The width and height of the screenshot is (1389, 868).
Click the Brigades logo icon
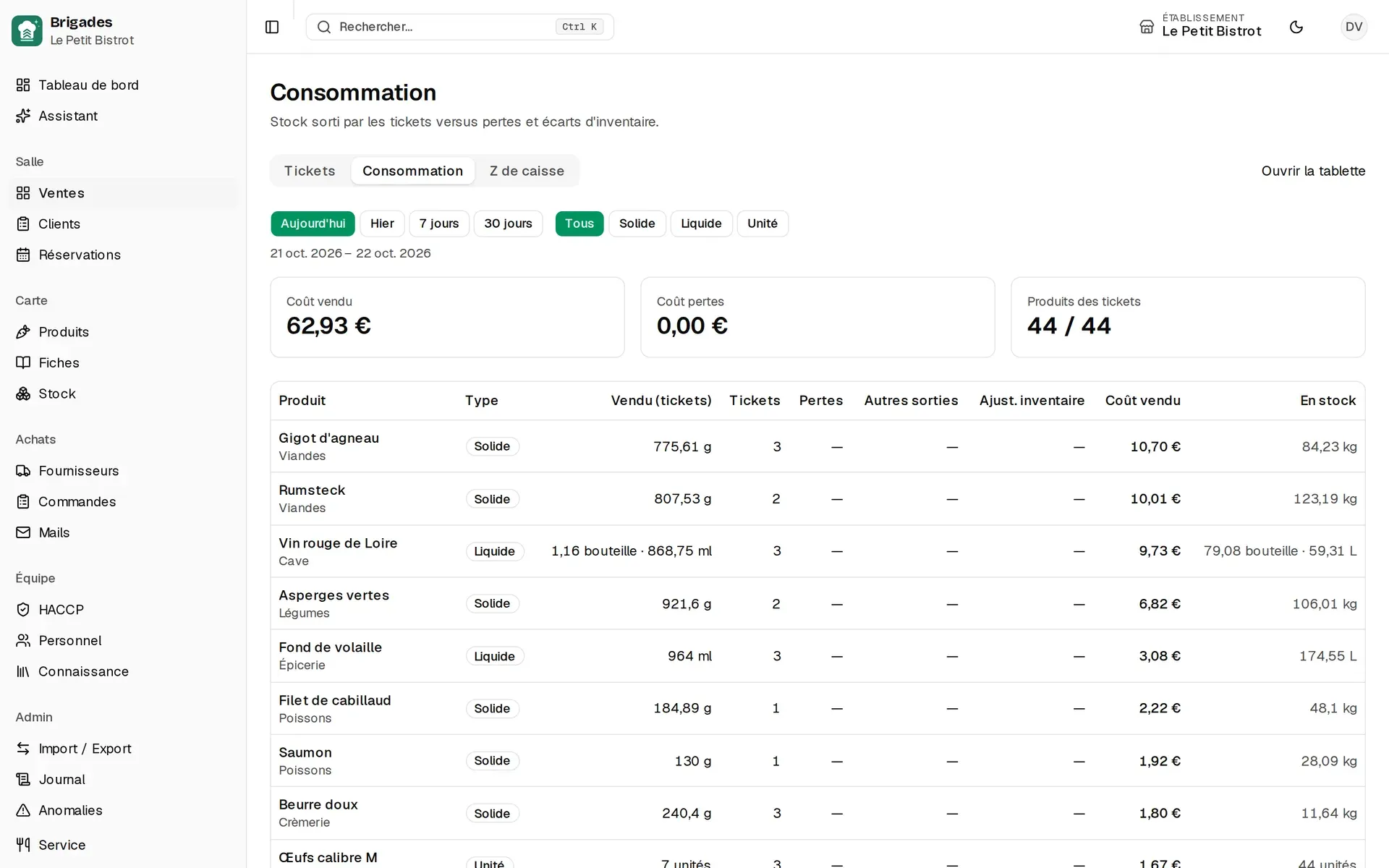click(x=27, y=31)
